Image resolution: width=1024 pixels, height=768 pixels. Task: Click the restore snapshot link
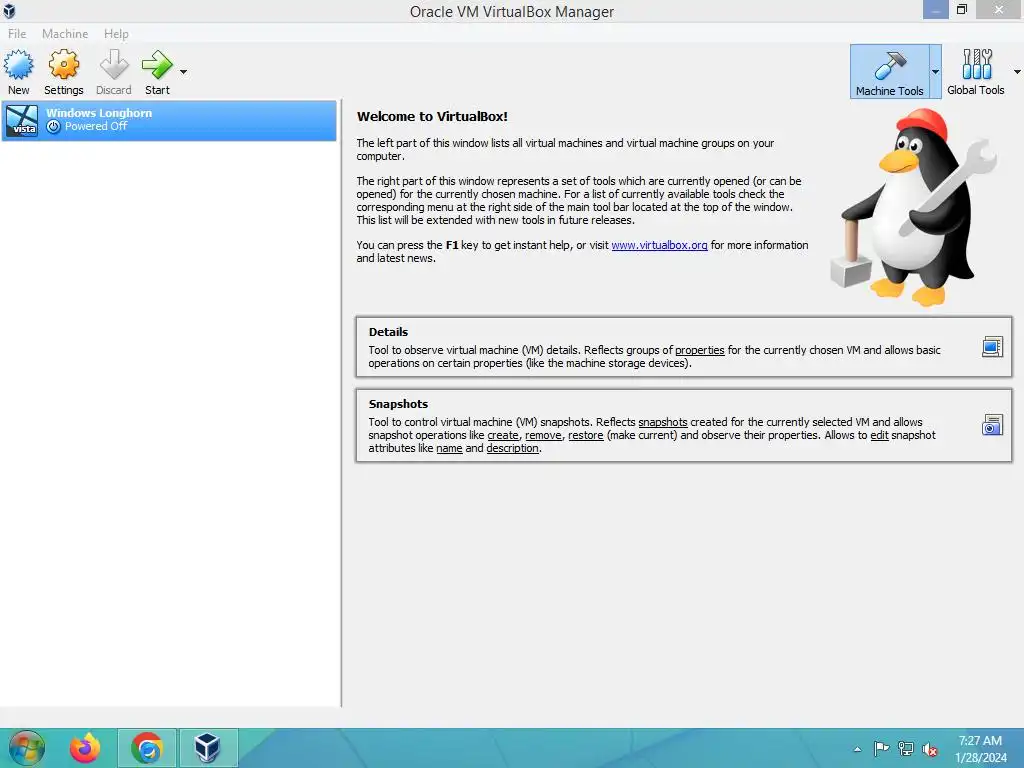click(x=585, y=435)
